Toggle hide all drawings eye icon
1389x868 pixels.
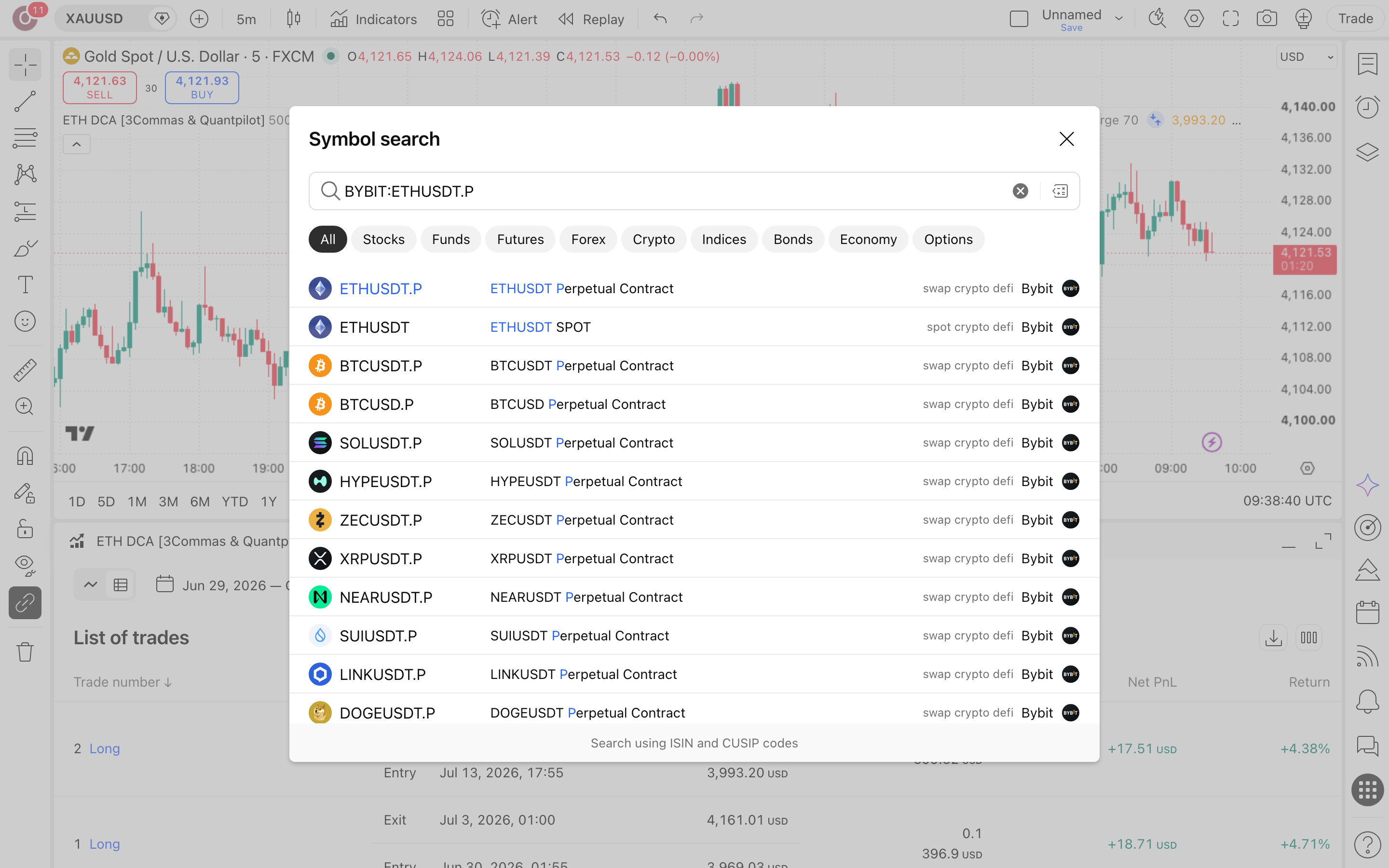point(25,566)
